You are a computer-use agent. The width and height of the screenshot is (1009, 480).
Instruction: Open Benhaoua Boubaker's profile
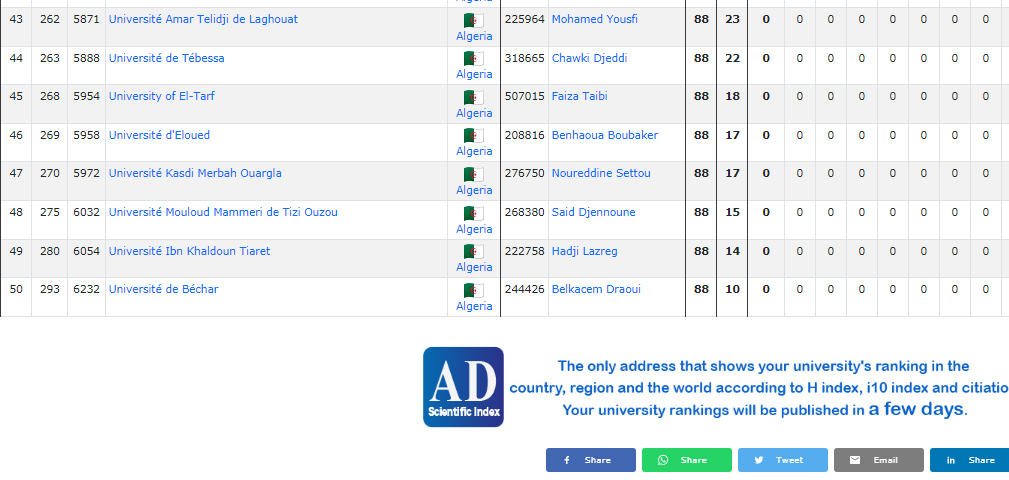coord(604,135)
